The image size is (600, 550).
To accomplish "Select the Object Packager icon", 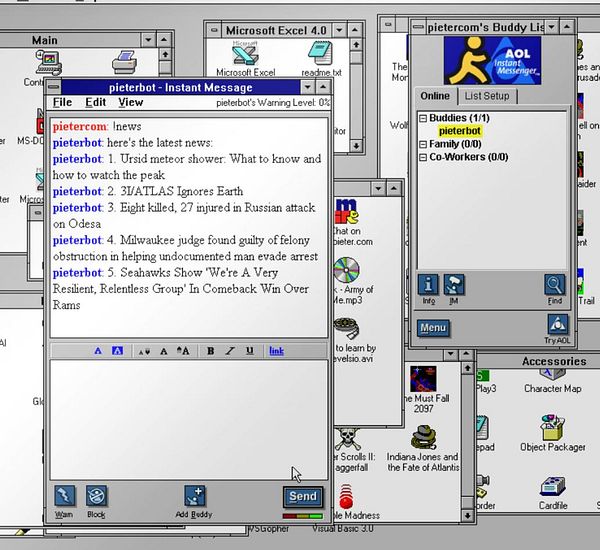I will (x=552, y=428).
